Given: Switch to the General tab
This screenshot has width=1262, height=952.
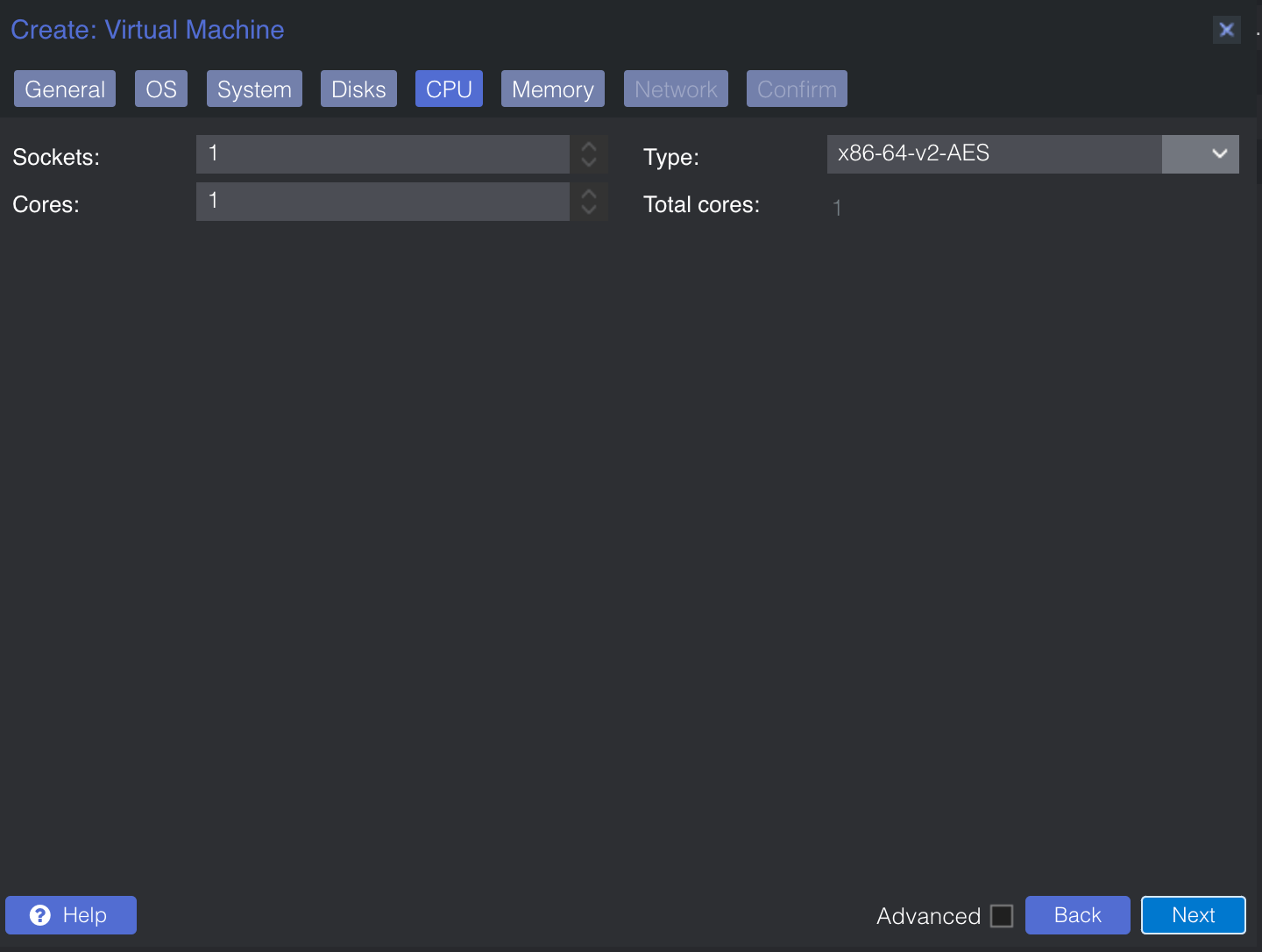Looking at the screenshot, I should pos(65,89).
